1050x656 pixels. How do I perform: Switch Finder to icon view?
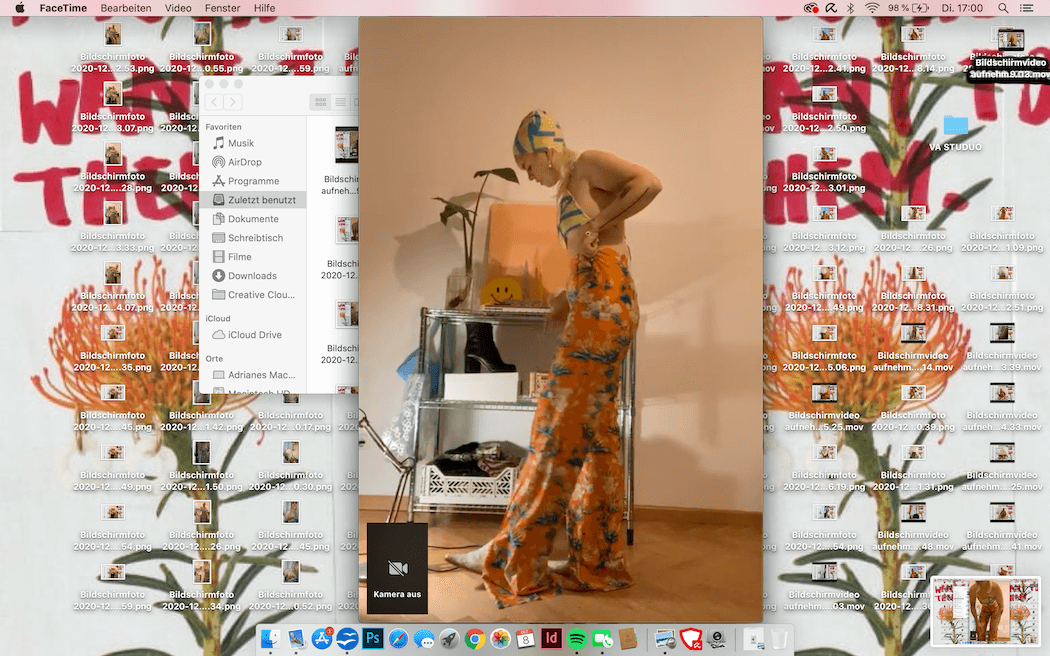pyautogui.click(x=320, y=102)
